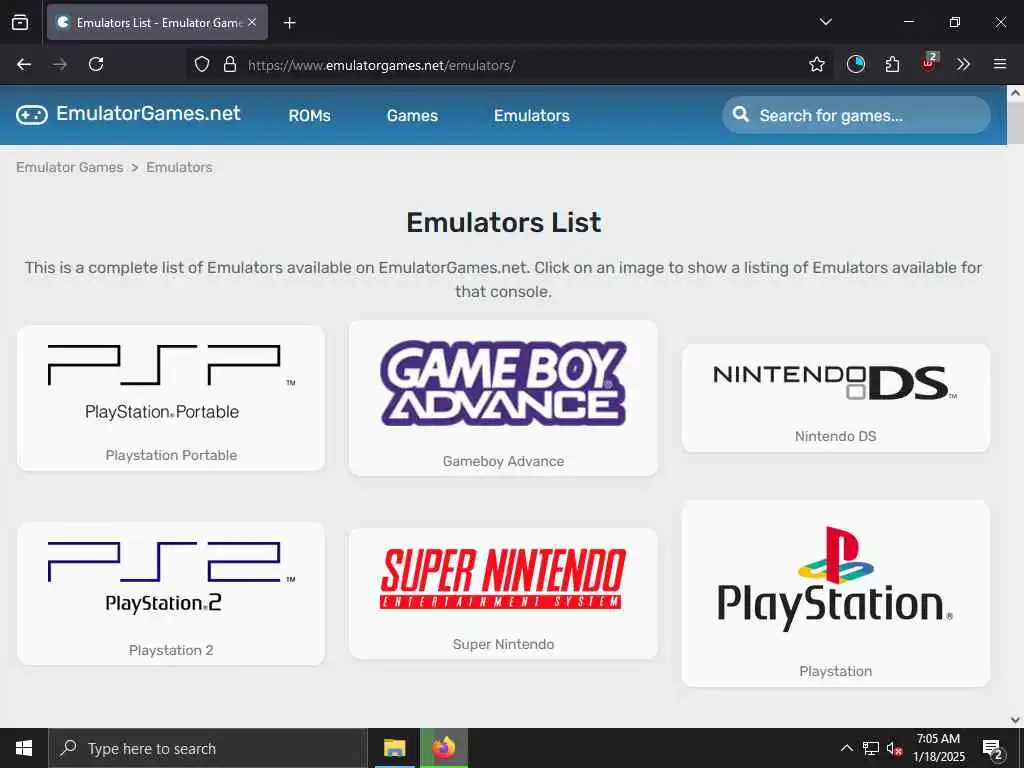
Task: Click the Playstation 2 caption text
Action: pyautogui.click(x=171, y=650)
